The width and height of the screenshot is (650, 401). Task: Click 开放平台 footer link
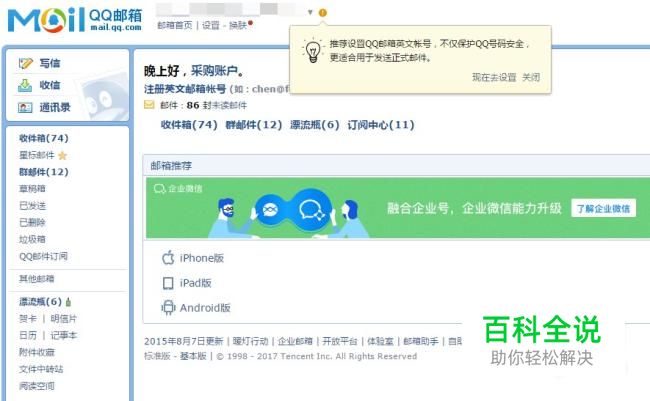340,341
